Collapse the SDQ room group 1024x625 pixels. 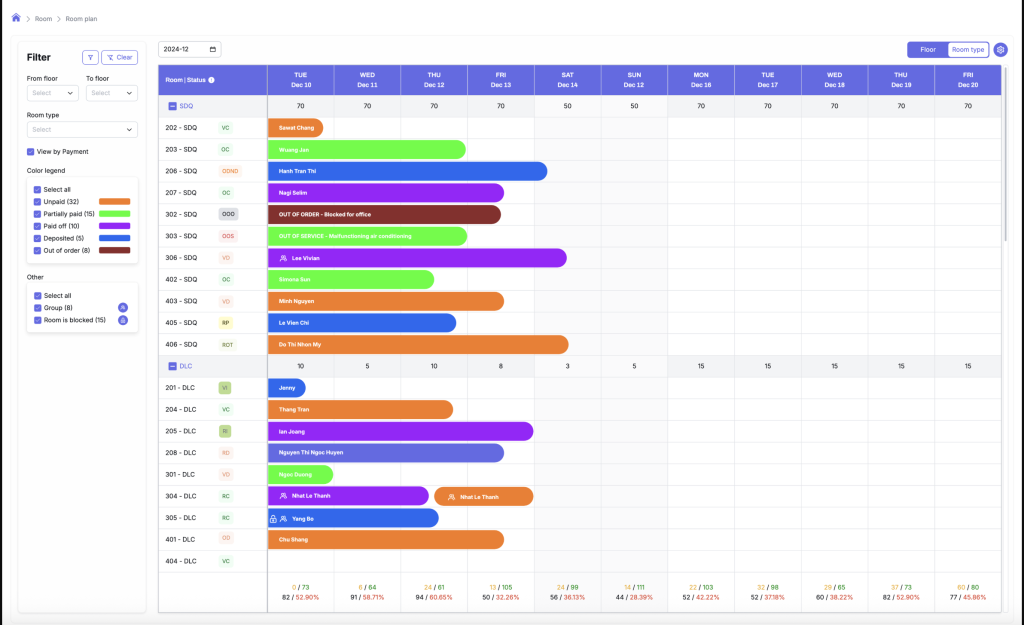pos(172,106)
